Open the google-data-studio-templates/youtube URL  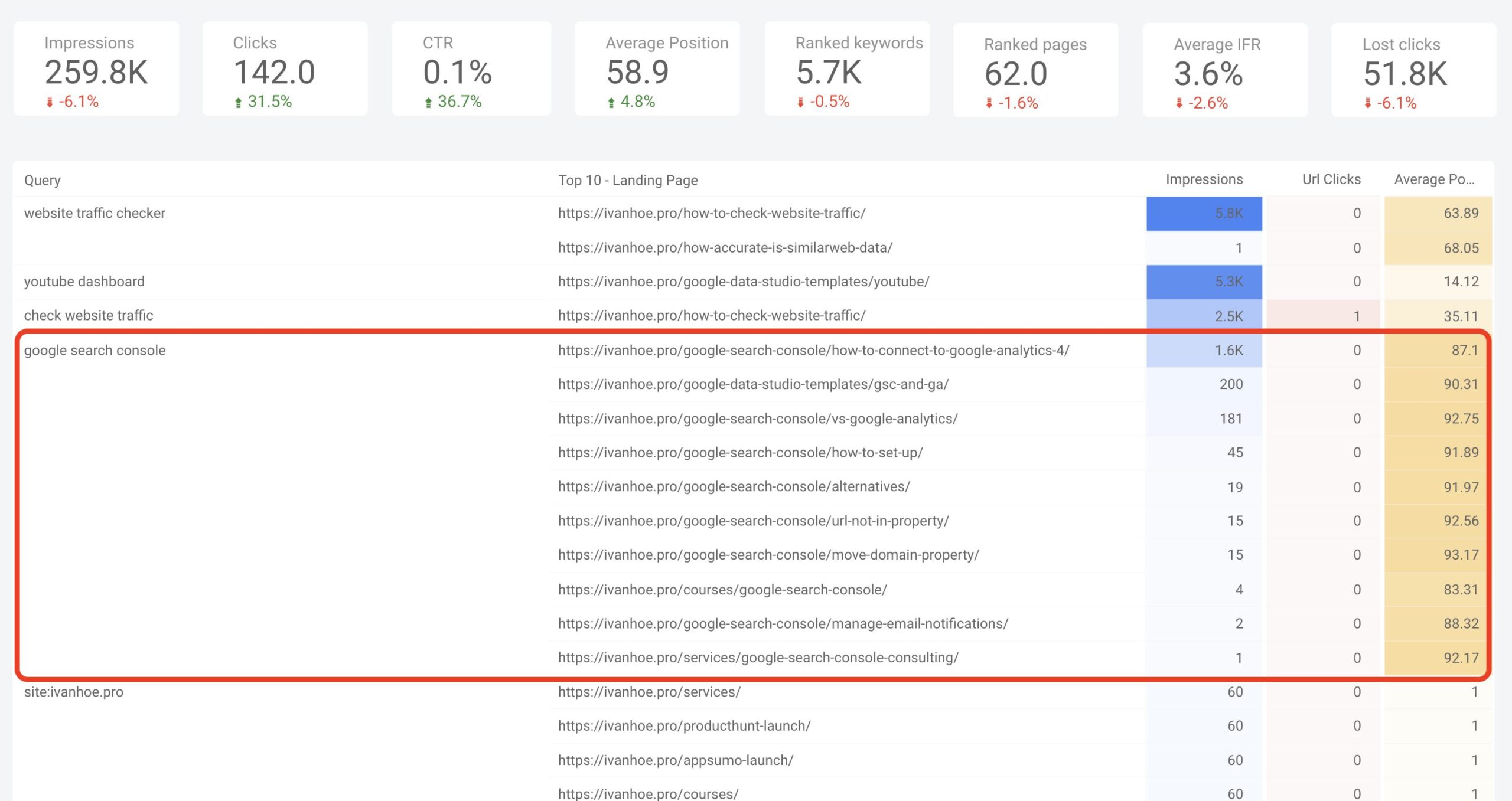(x=743, y=282)
